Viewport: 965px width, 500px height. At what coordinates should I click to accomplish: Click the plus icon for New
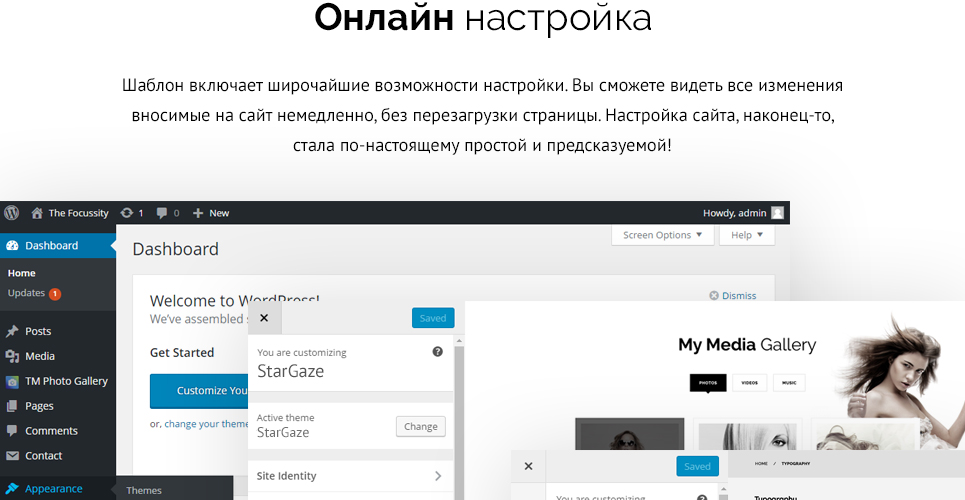pyautogui.click(x=198, y=213)
